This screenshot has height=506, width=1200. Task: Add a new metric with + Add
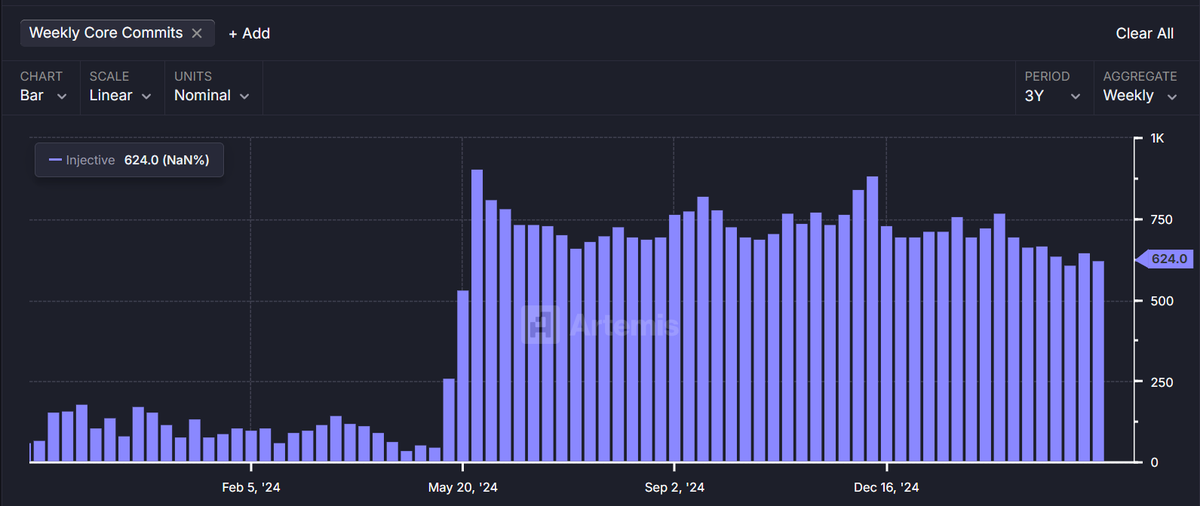(249, 33)
